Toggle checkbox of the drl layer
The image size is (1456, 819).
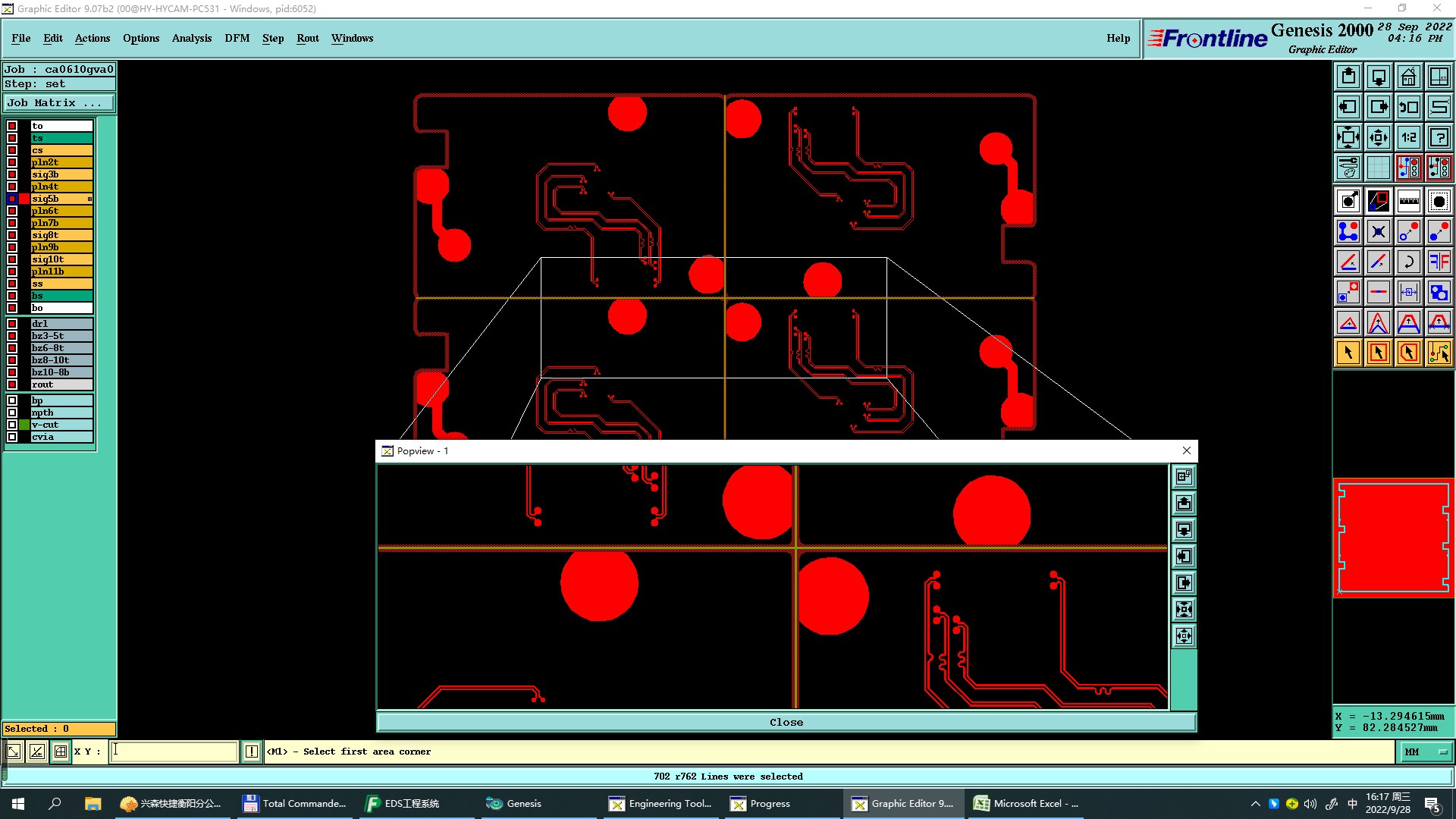click(12, 324)
